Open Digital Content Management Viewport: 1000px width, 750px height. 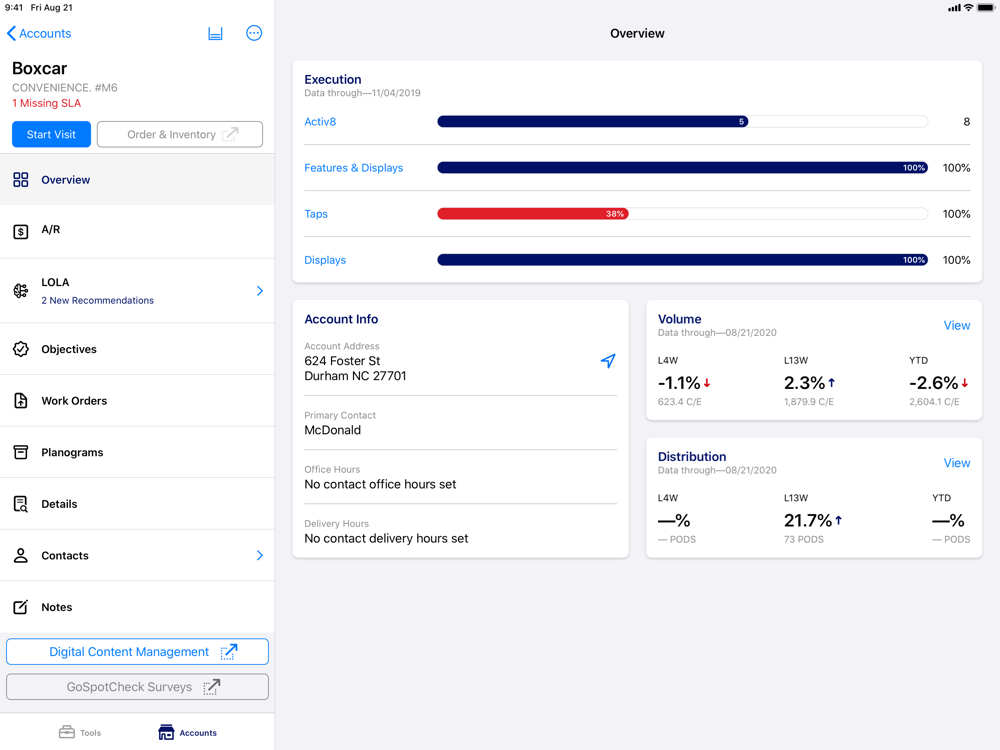coord(137,652)
